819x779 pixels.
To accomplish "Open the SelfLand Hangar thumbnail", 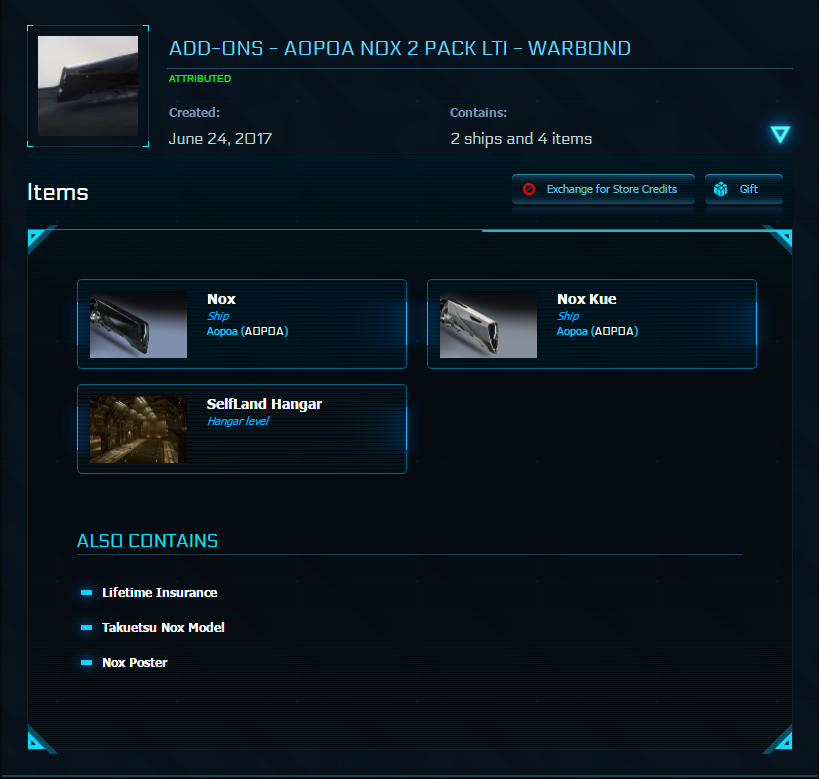I will (138, 429).
